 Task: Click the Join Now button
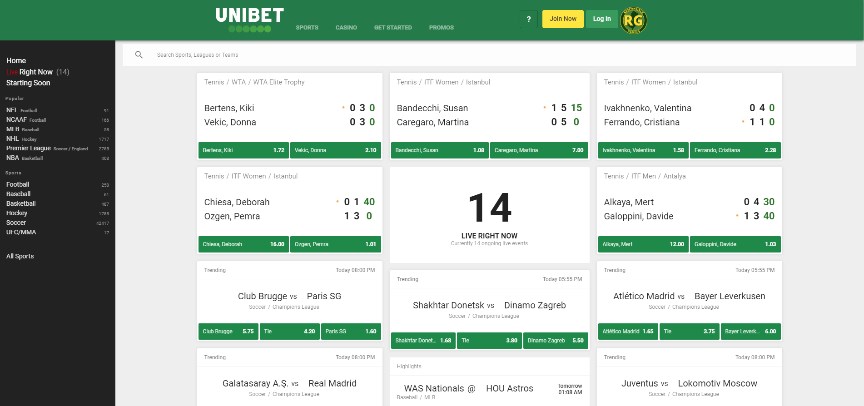tap(563, 19)
